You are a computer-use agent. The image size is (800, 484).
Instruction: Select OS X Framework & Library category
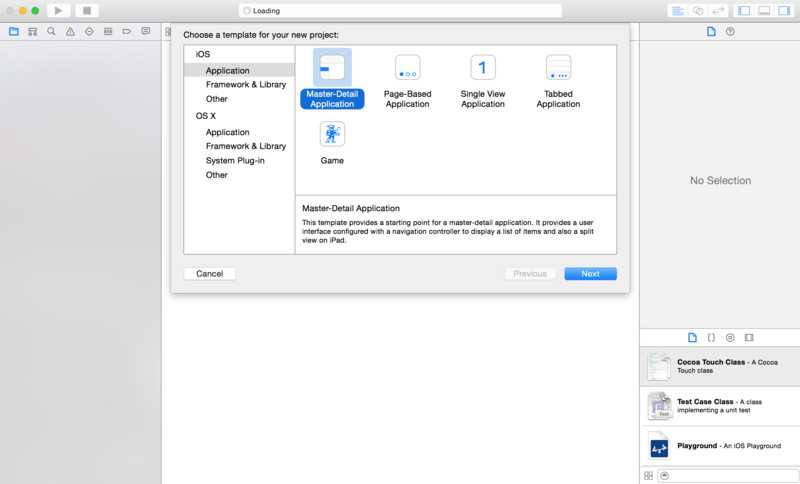[x=246, y=146]
